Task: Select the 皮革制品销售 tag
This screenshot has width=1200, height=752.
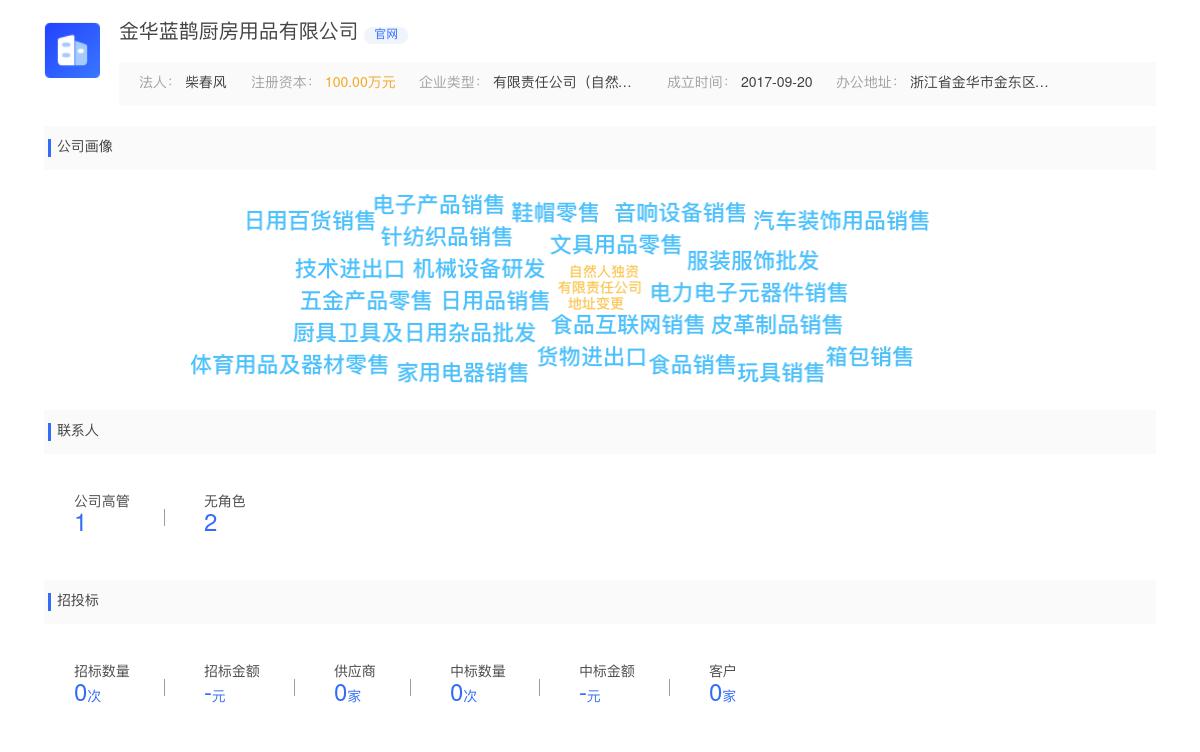Action: tap(777, 325)
